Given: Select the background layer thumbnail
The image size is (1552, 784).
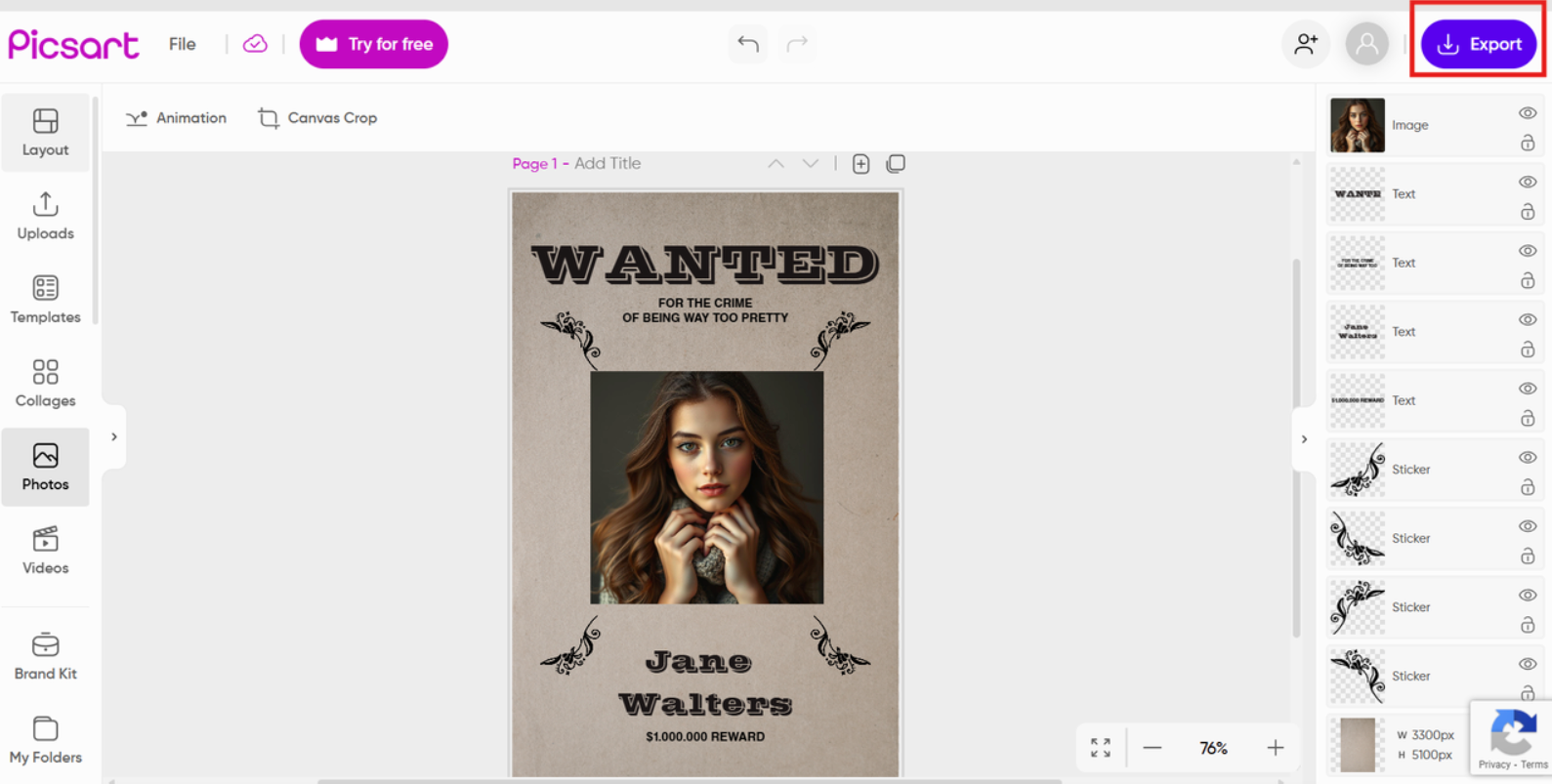Looking at the screenshot, I should 1358,745.
